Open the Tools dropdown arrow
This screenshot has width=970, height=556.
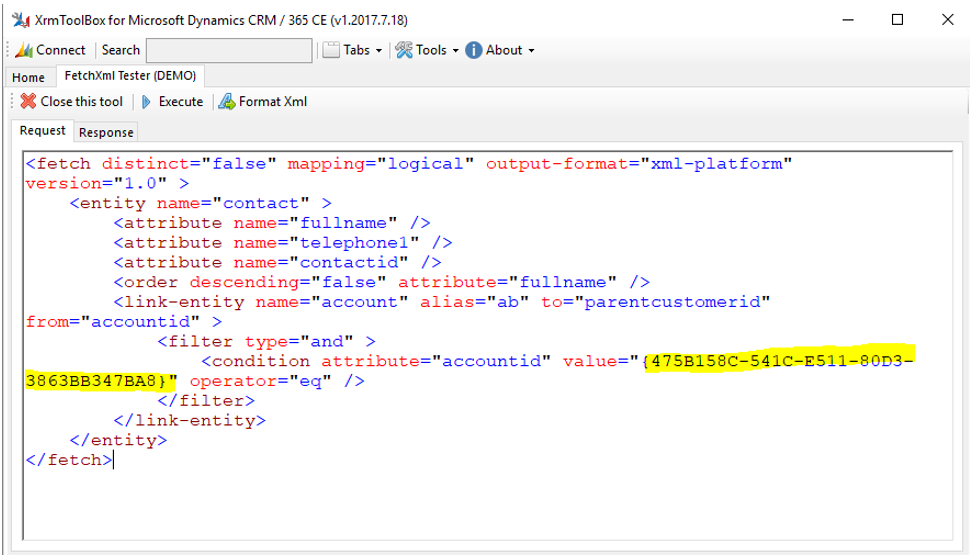[455, 51]
